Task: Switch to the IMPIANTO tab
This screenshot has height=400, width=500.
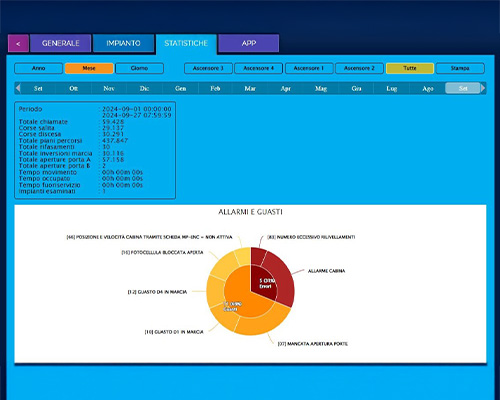Action: (x=123, y=43)
